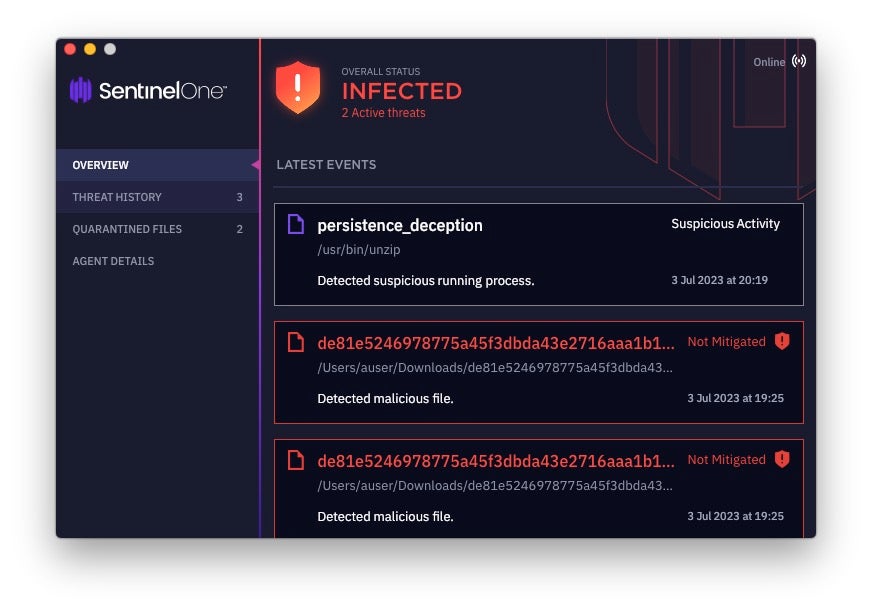The width and height of the screenshot is (872, 612).
Task: Select the Overview sidebar tab
Action: (101, 165)
